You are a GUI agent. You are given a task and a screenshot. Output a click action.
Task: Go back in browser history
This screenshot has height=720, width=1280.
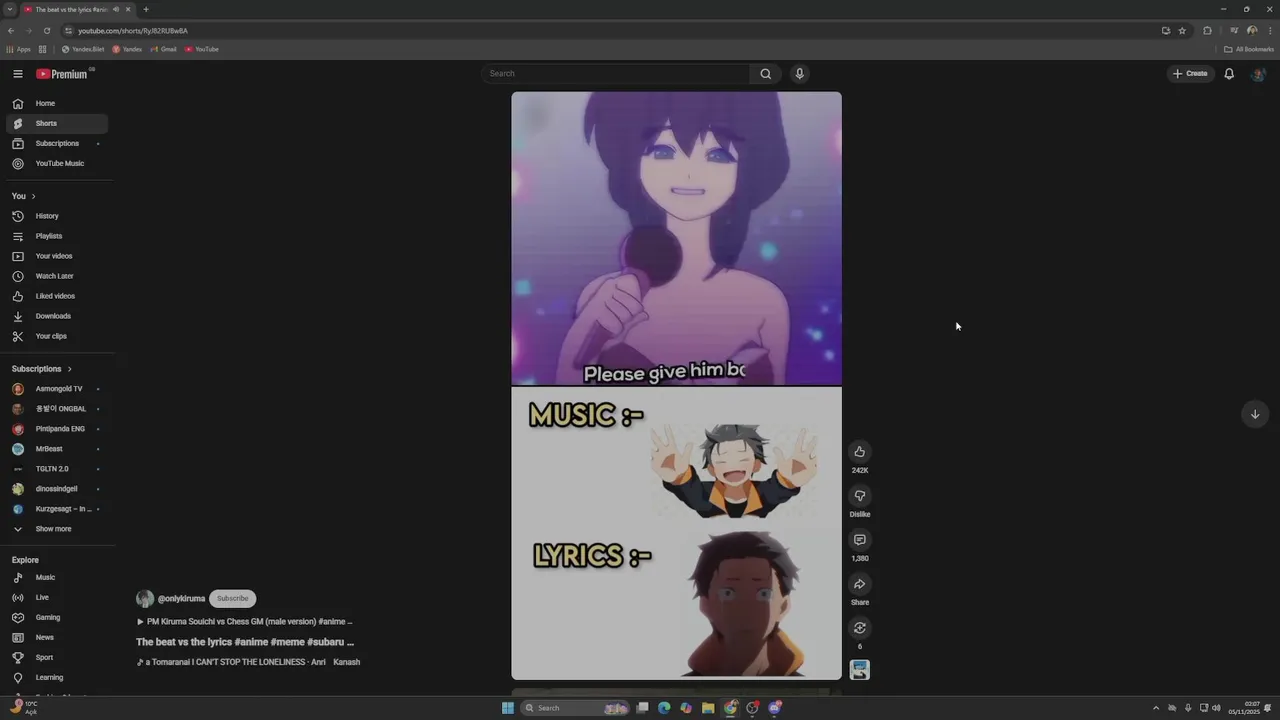[x=11, y=31]
